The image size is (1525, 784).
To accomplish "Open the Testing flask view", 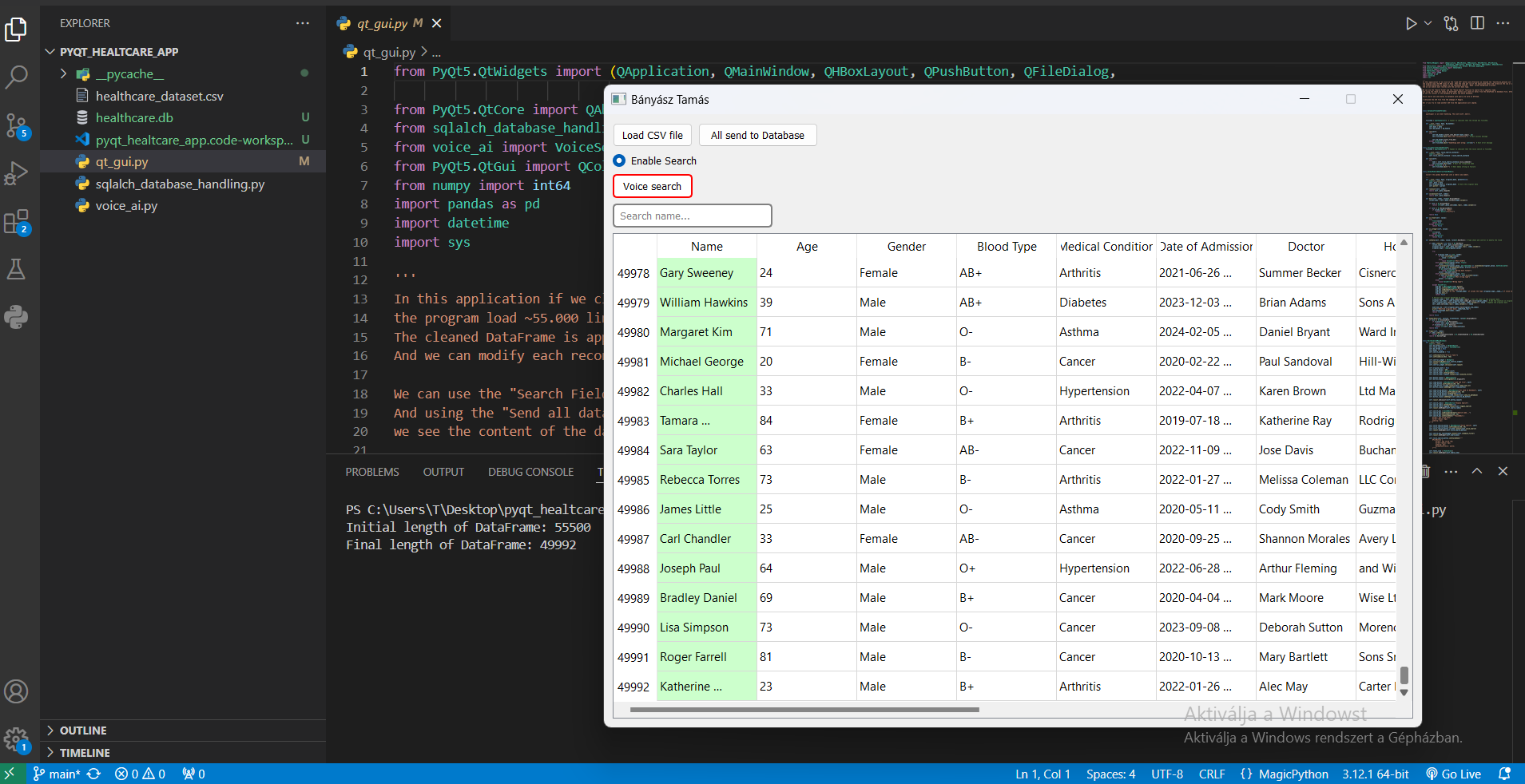I will [x=16, y=269].
